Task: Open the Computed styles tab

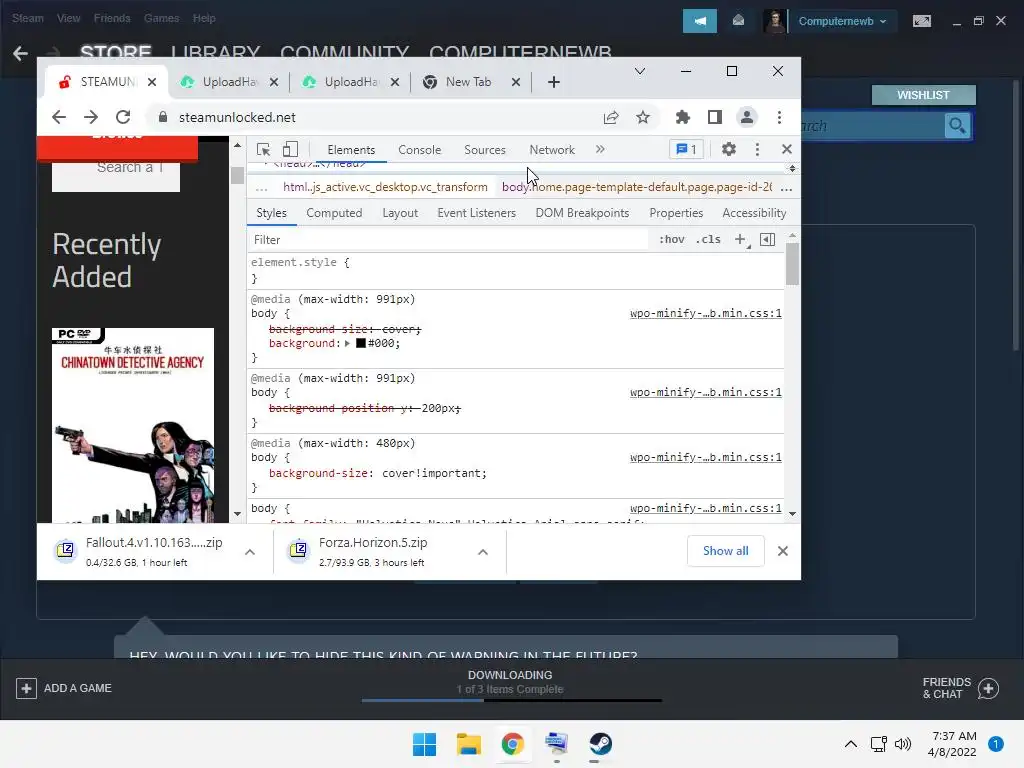Action: click(x=334, y=213)
